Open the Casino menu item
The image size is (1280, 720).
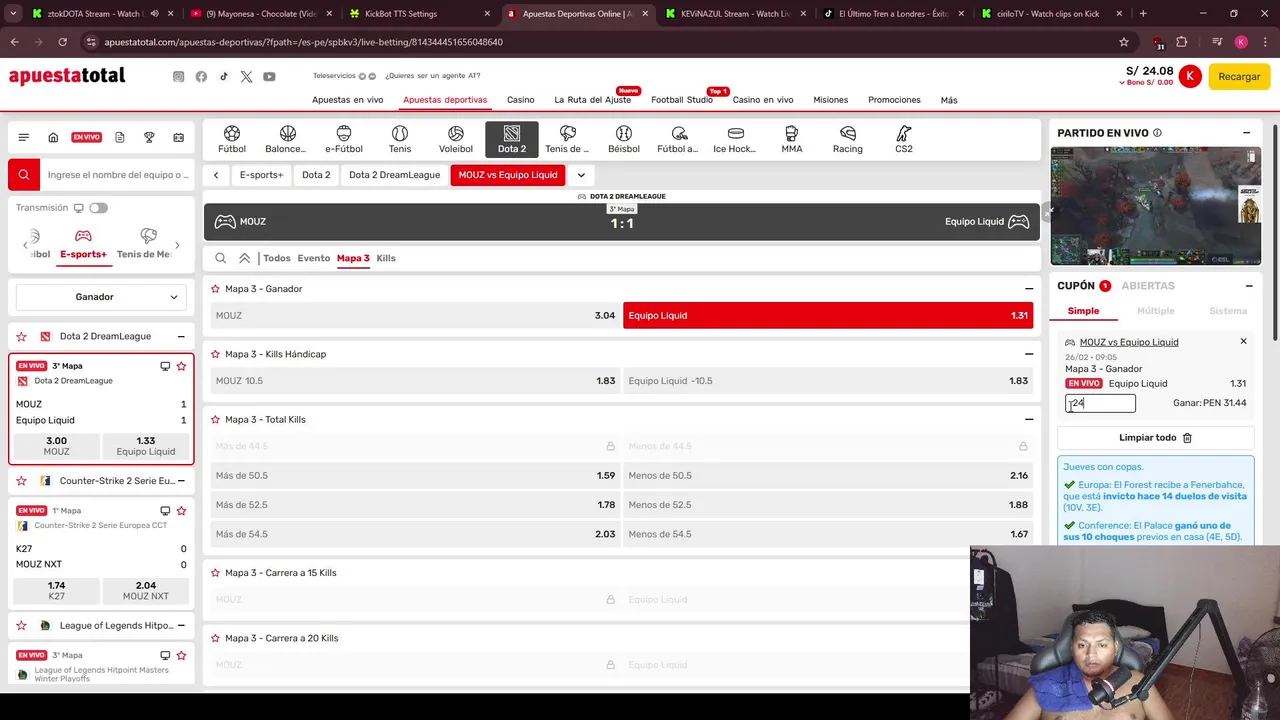[520, 100]
